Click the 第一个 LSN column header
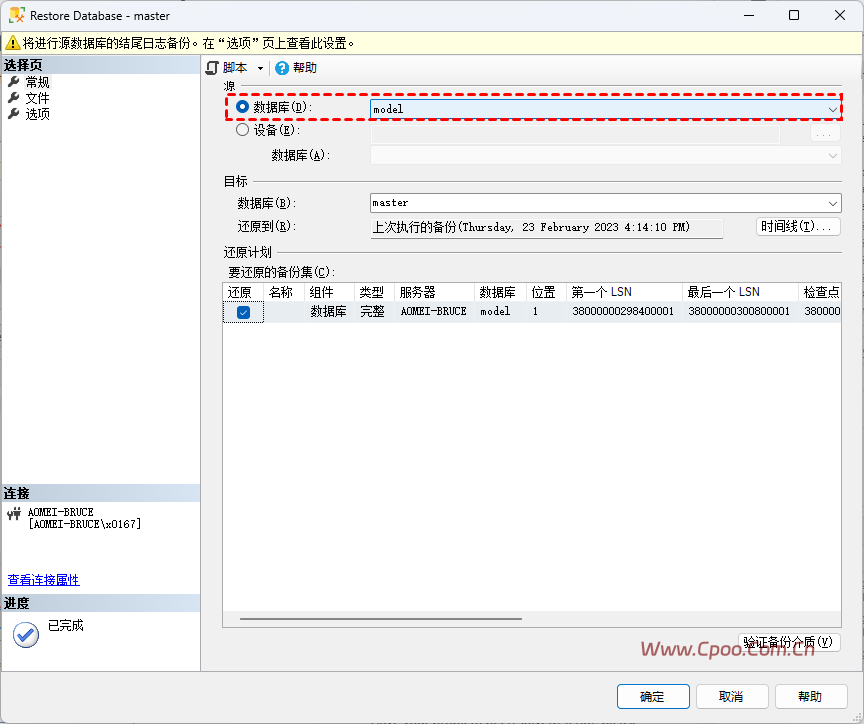Viewport: 864px width, 724px height. coord(624,292)
